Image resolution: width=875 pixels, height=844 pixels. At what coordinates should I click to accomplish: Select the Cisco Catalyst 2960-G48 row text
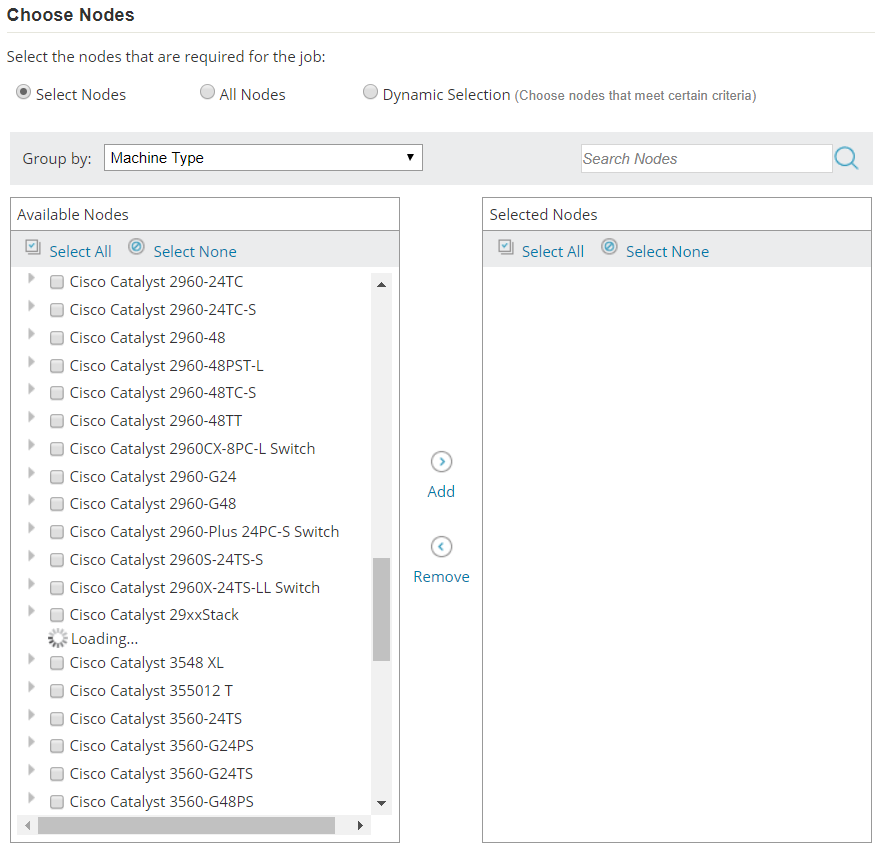click(x=153, y=504)
